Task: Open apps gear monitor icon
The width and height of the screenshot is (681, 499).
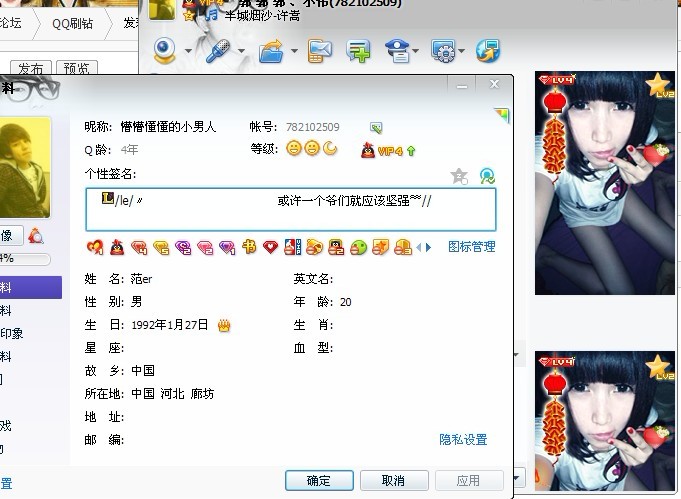Action: [x=443, y=51]
